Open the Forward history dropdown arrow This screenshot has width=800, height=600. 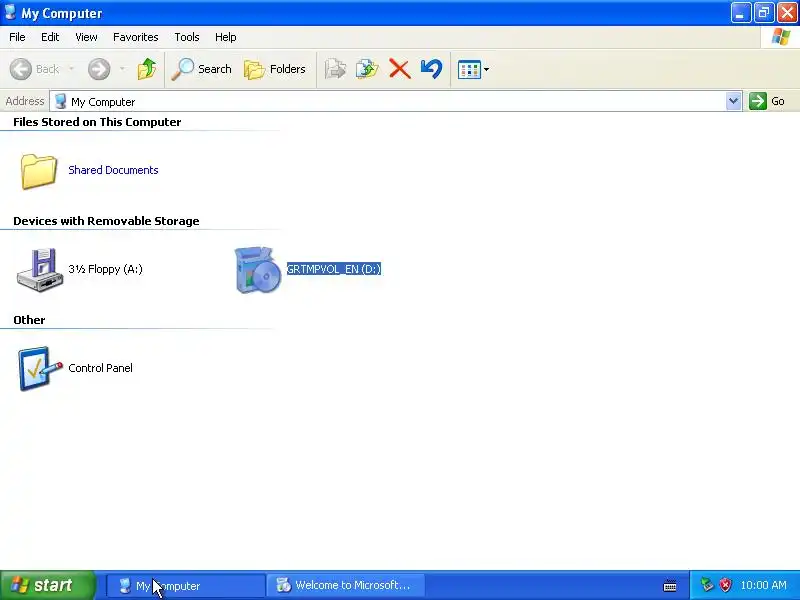(x=122, y=69)
